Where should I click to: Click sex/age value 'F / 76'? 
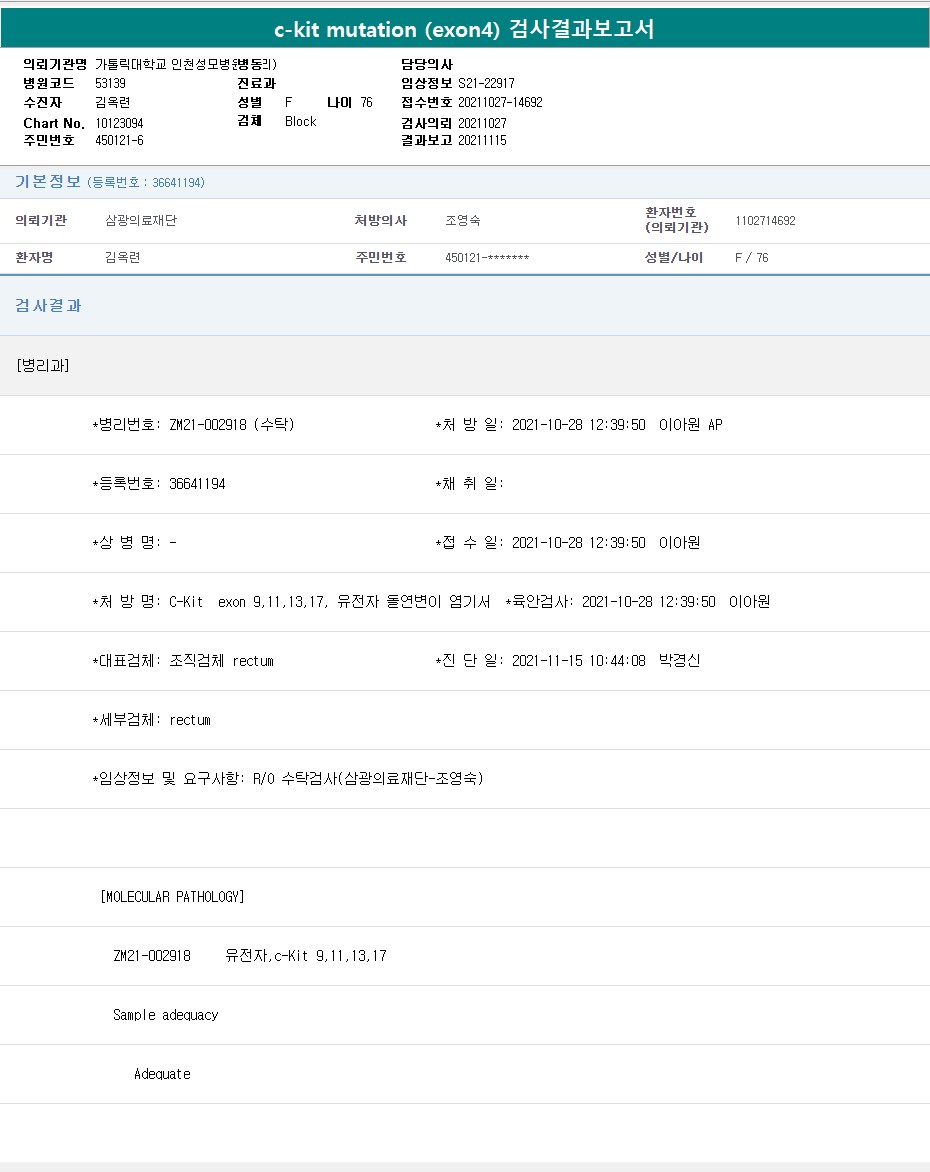point(751,258)
